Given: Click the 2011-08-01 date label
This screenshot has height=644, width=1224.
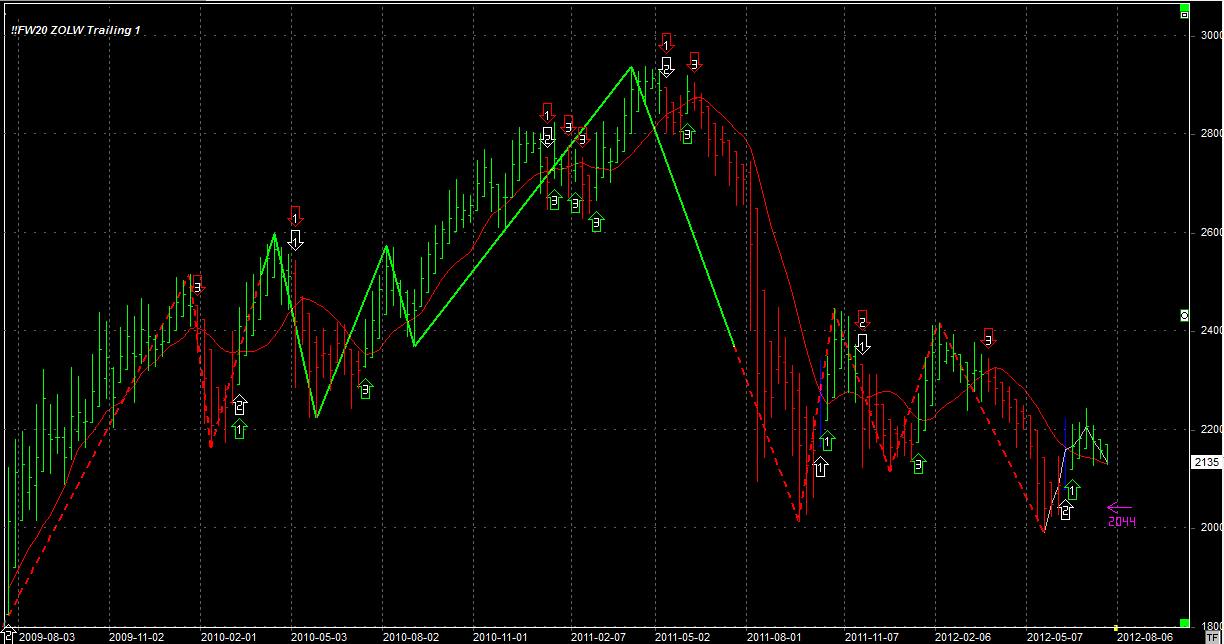Looking at the screenshot, I should 774,636.
